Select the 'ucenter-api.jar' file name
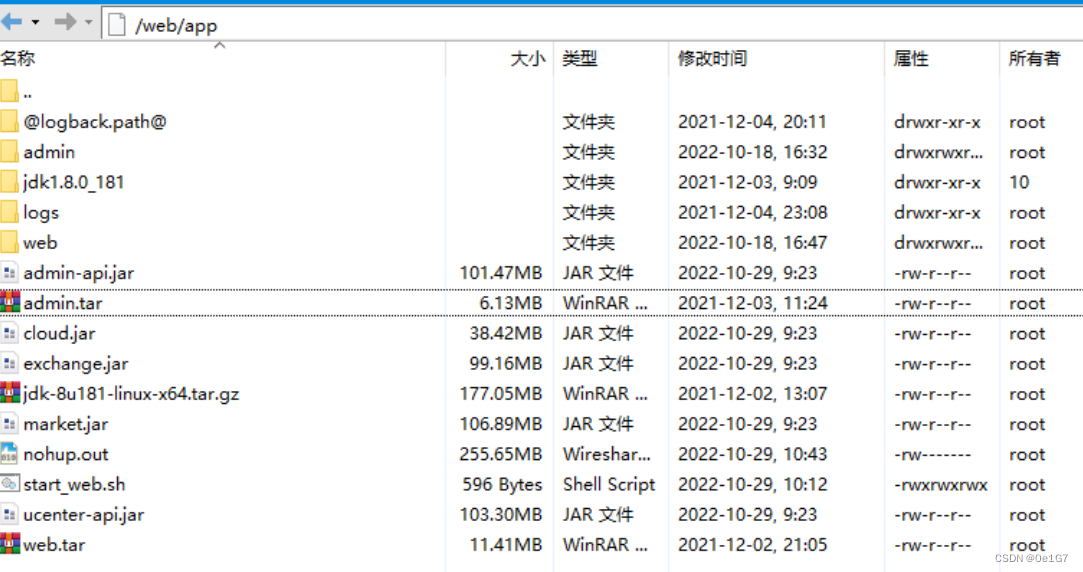The image size is (1083, 572). (84, 515)
